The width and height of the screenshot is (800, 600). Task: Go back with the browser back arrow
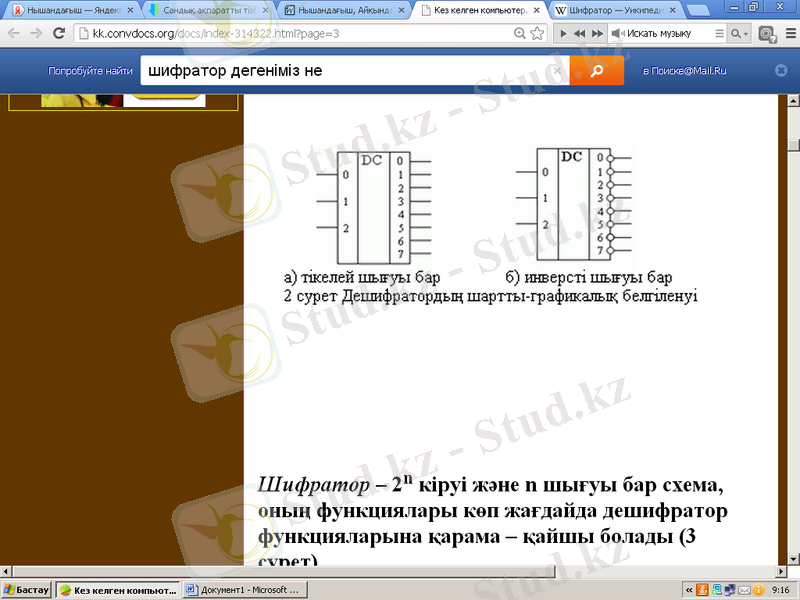tap(14, 34)
